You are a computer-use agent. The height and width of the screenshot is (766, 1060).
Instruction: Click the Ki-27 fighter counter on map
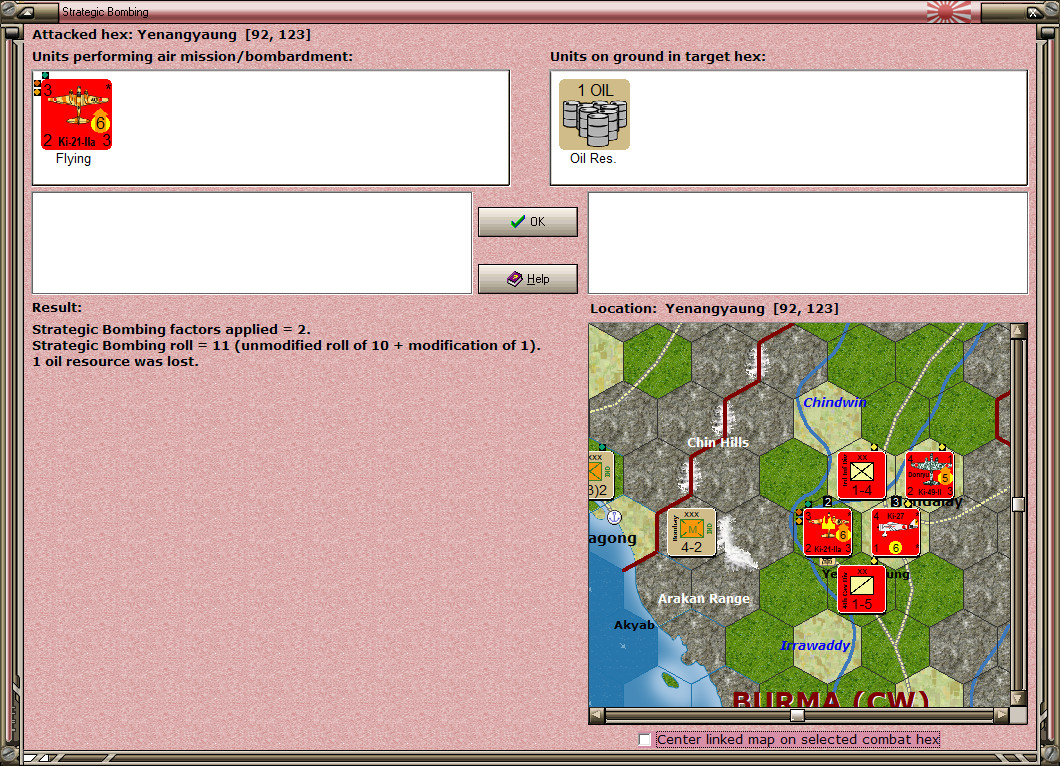pyautogui.click(x=896, y=532)
